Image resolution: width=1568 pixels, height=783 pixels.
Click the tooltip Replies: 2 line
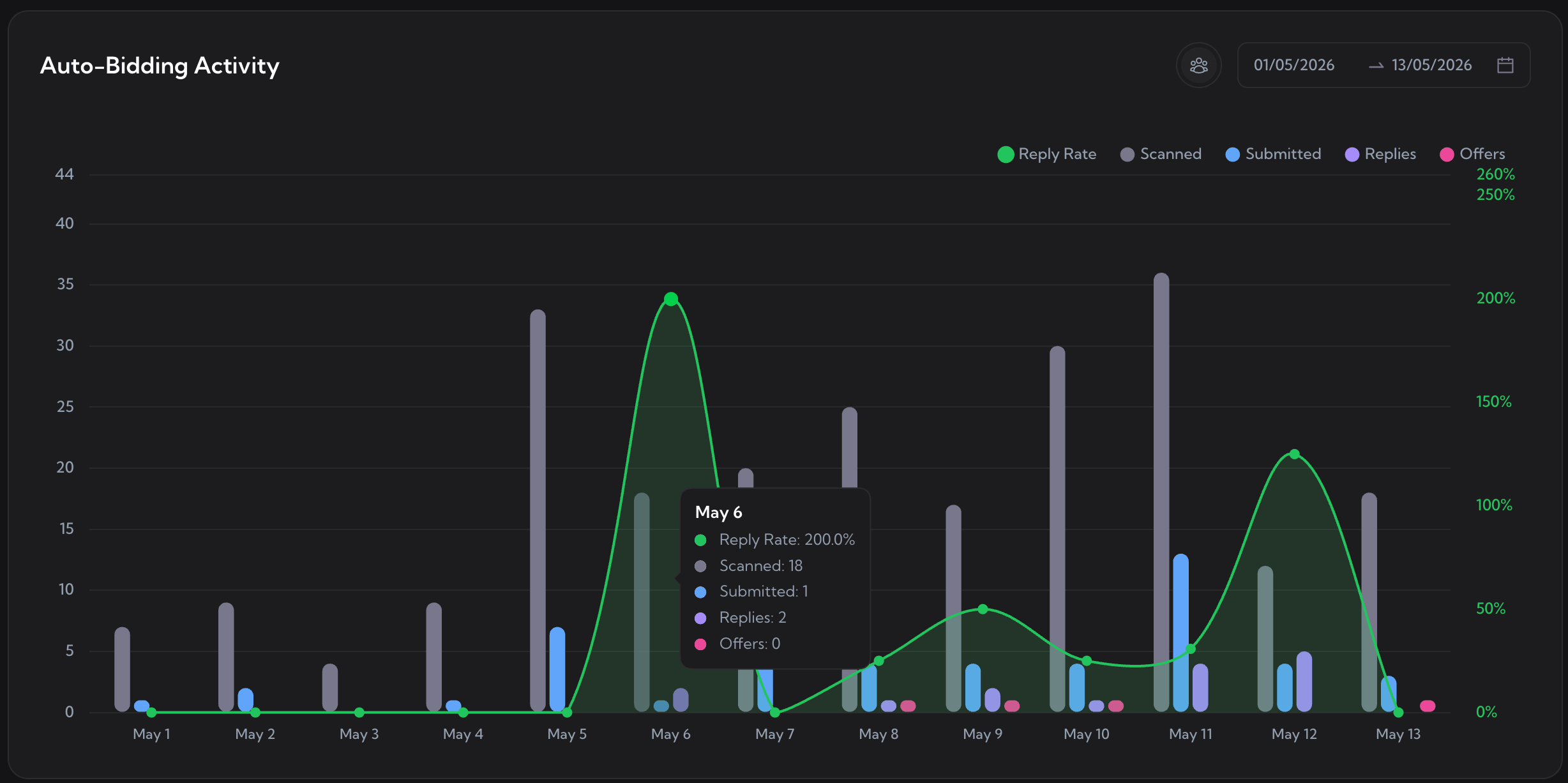740,618
